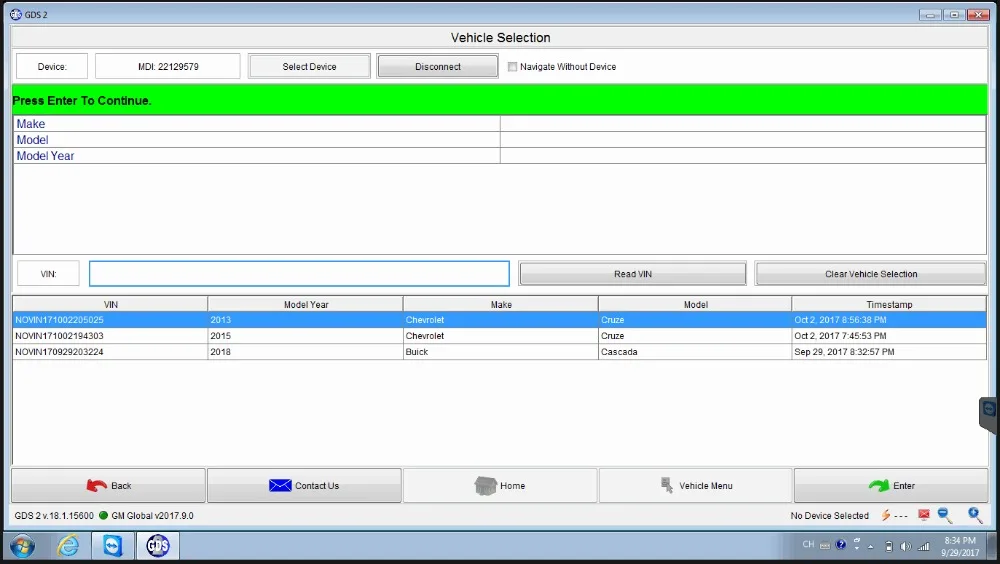Screen dimensions: 1000x564
Task: Click the Cascada model cell
Action: (695, 352)
